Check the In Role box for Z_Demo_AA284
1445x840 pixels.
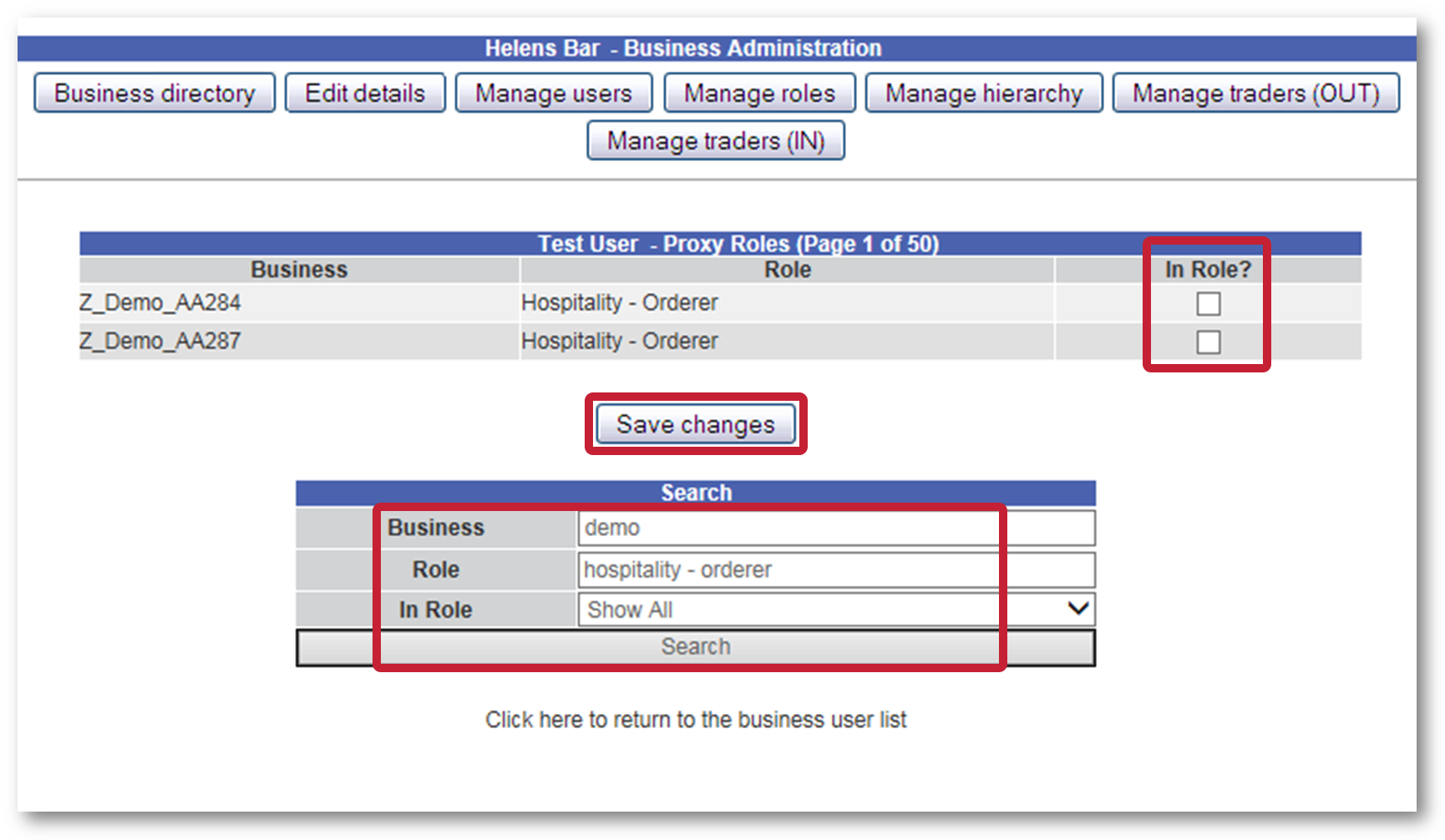(1208, 304)
